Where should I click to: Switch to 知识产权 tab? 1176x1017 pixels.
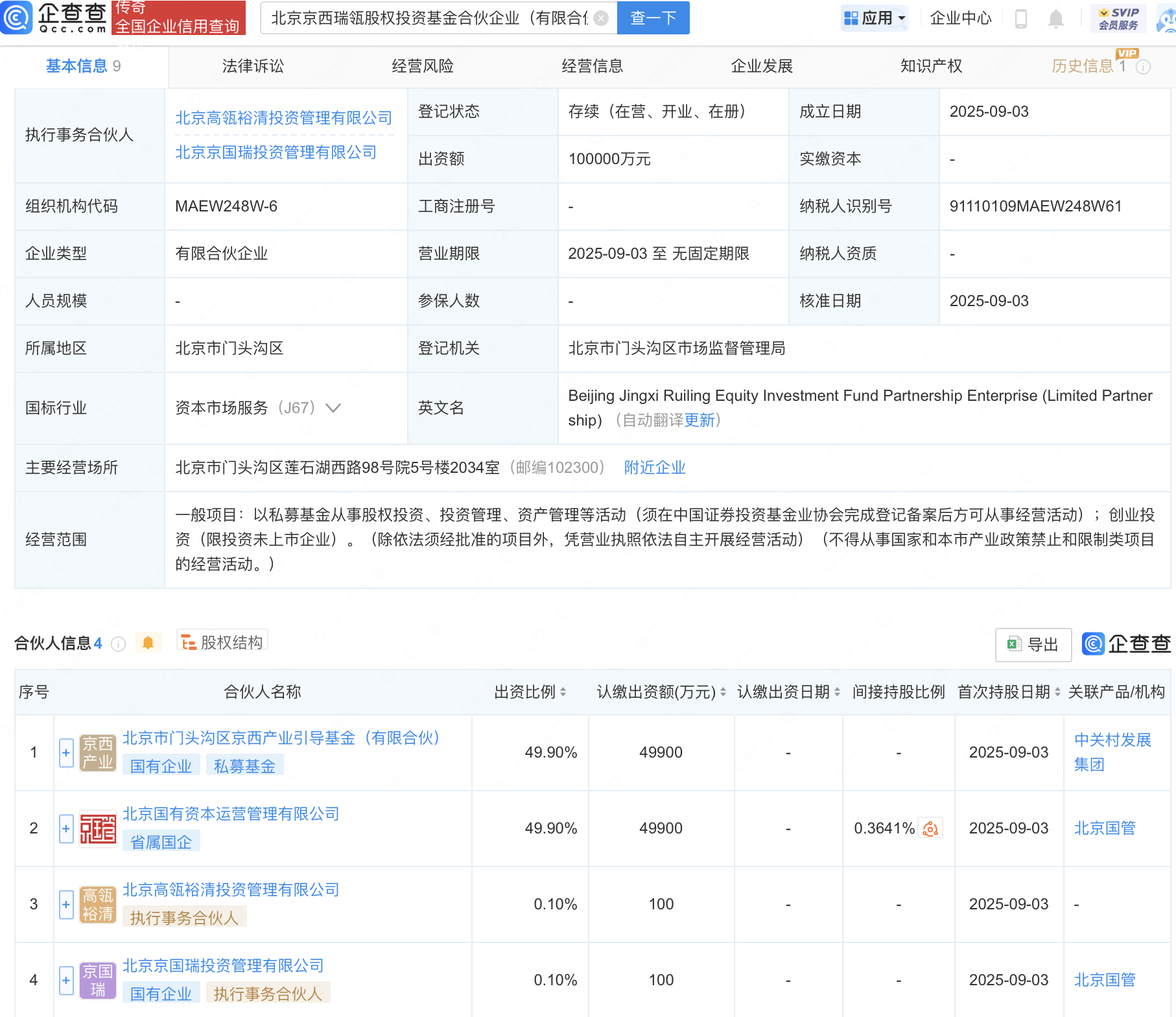point(931,66)
